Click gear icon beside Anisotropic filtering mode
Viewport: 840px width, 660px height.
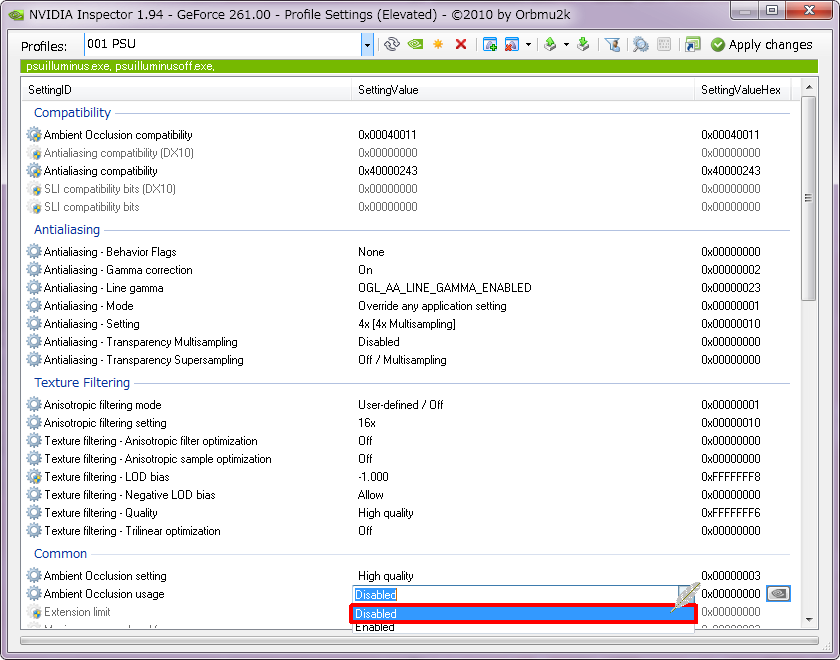tap(34, 404)
